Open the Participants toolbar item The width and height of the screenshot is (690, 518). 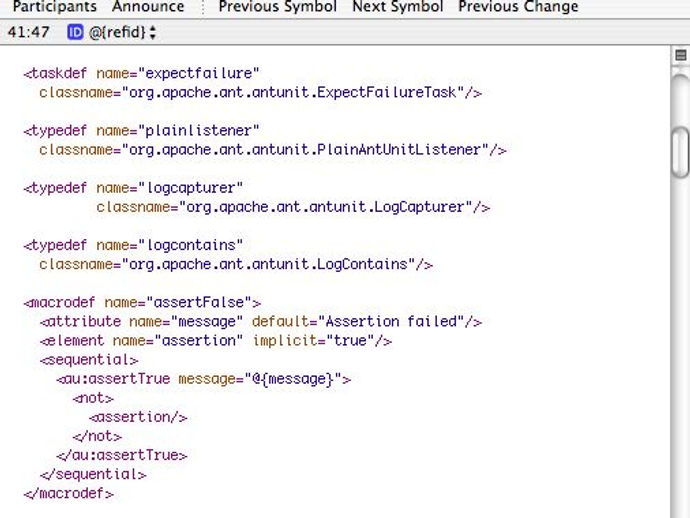[55, 6]
